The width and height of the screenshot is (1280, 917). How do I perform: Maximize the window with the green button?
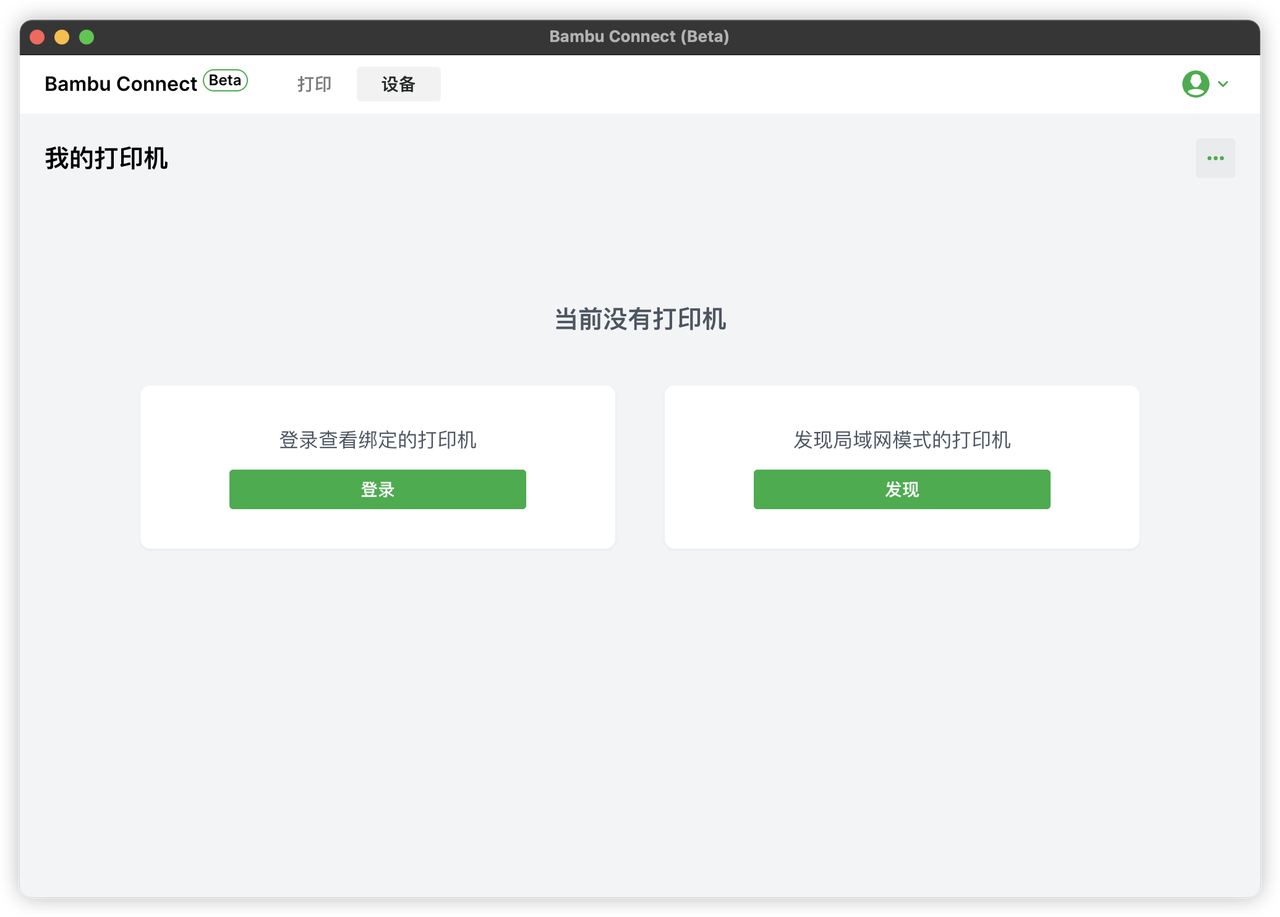[87, 37]
